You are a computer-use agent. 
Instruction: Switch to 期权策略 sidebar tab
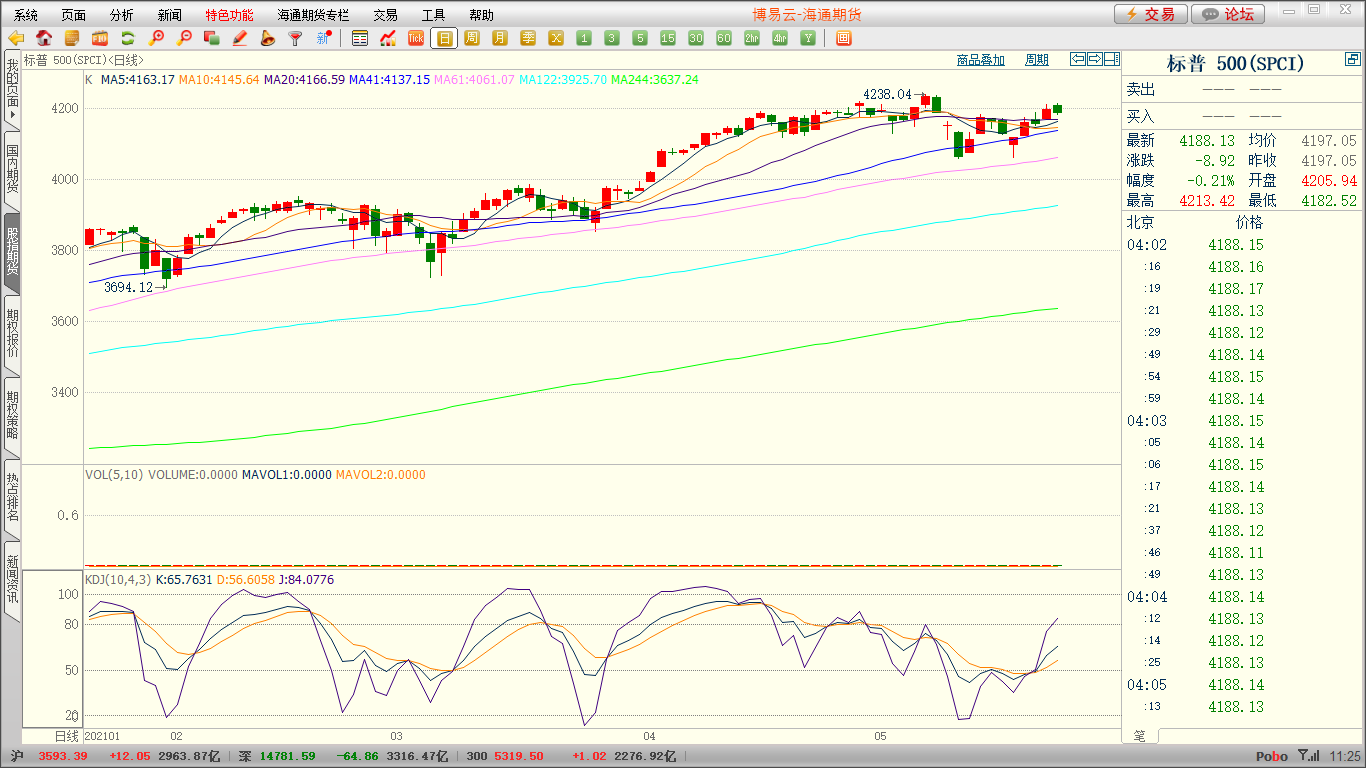pos(12,416)
